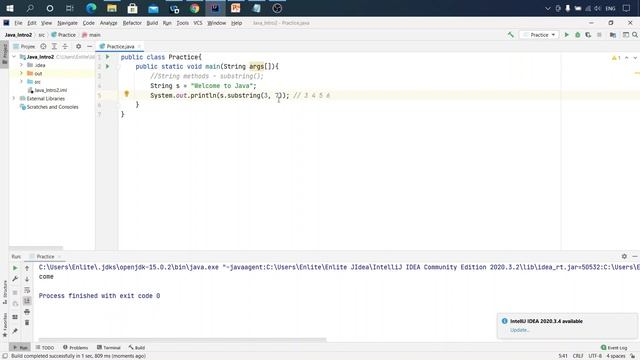Expand the out folder
640x360 pixels.
21,73
